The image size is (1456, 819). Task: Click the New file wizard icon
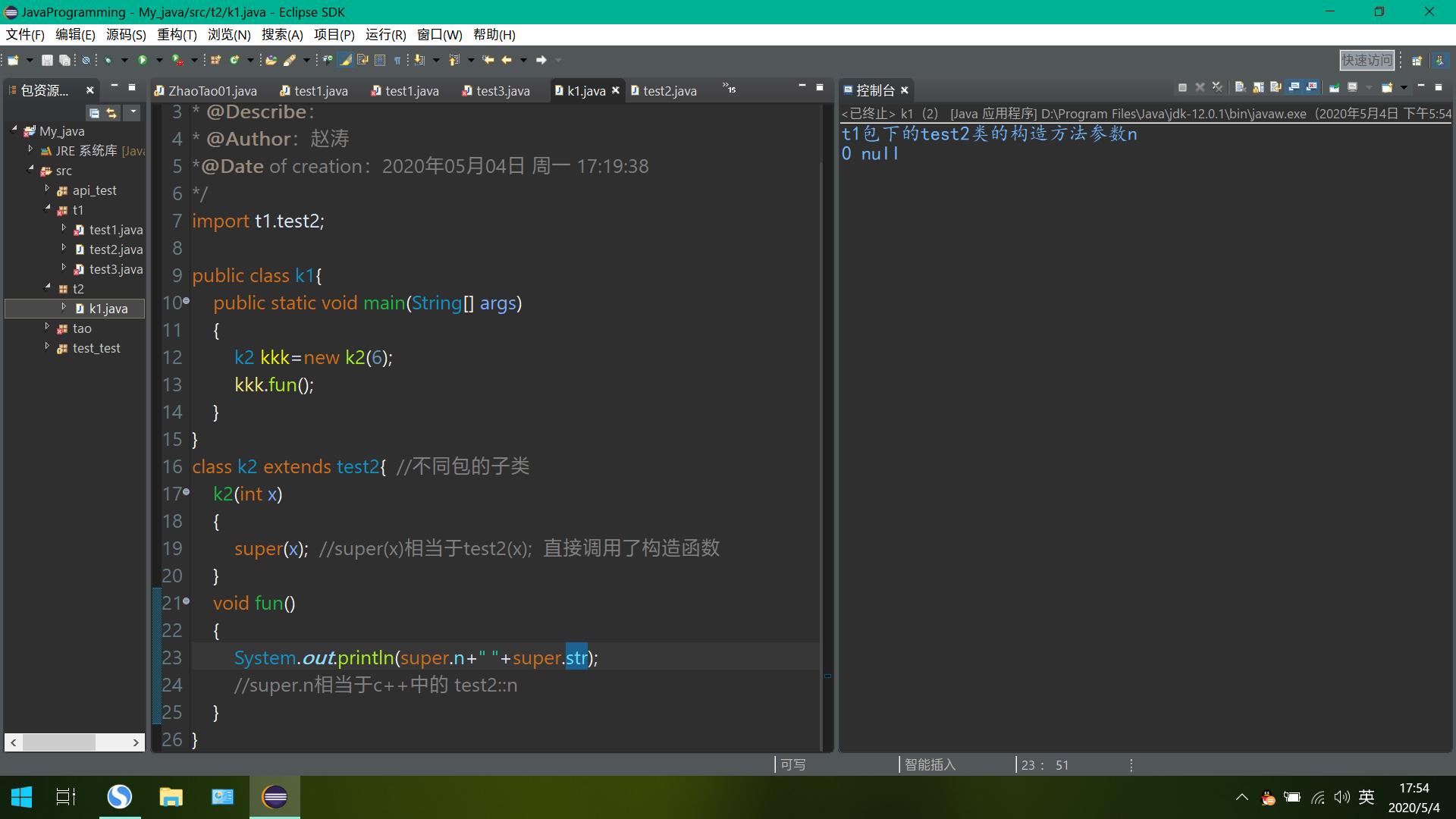coord(13,60)
